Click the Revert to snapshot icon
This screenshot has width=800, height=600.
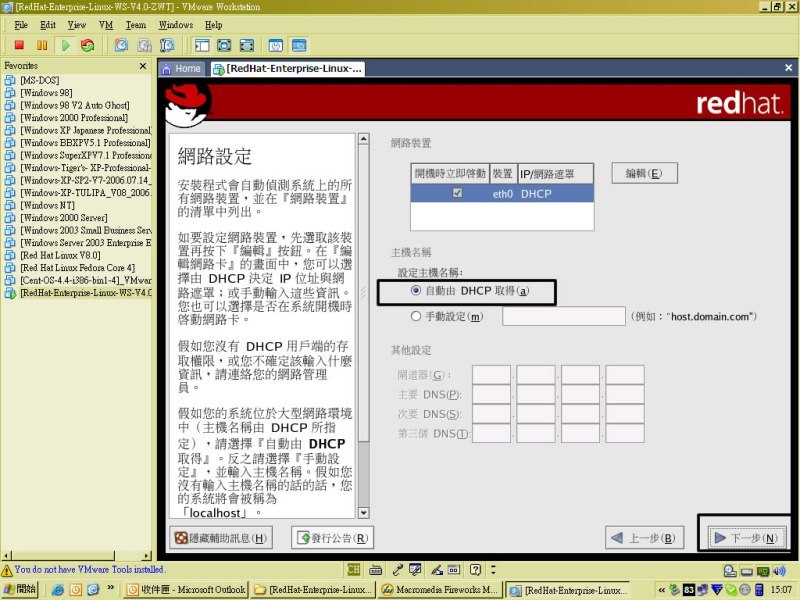pyautogui.click(x=144, y=45)
